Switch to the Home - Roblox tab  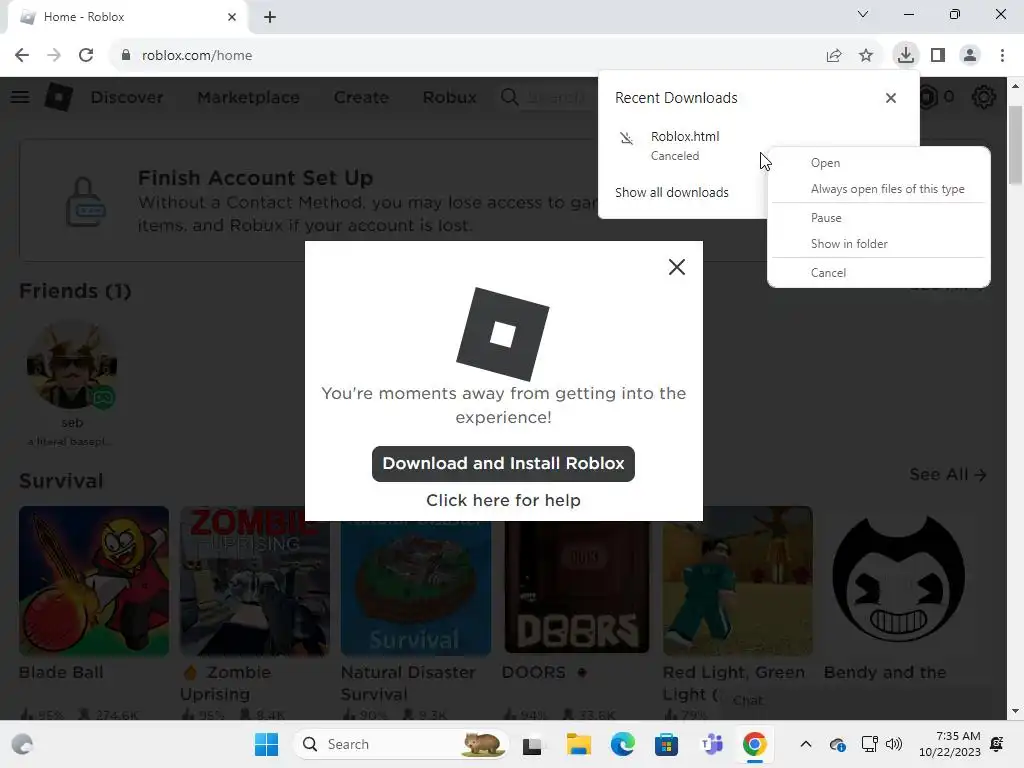(127, 17)
